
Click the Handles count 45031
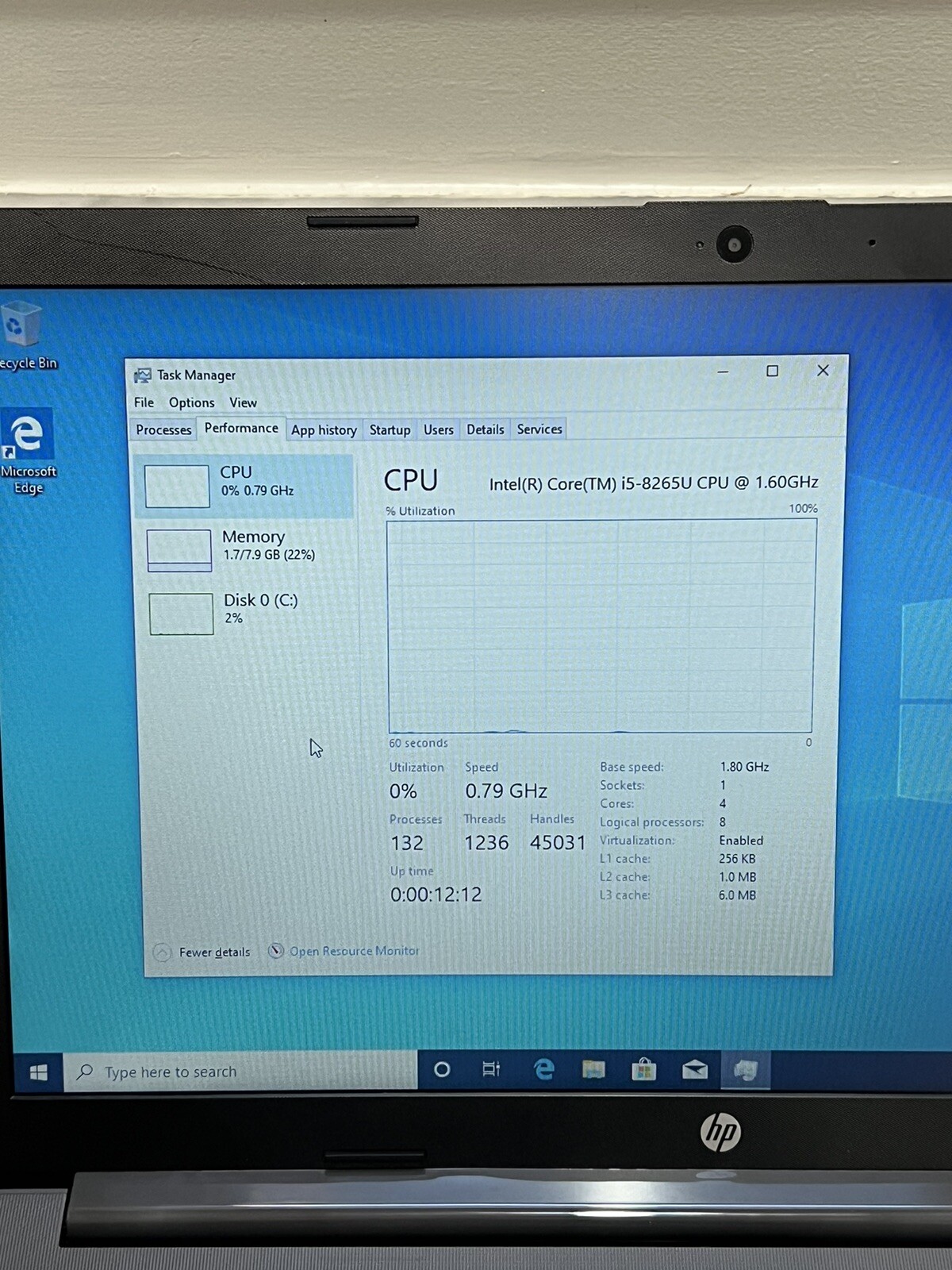pos(558,843)
